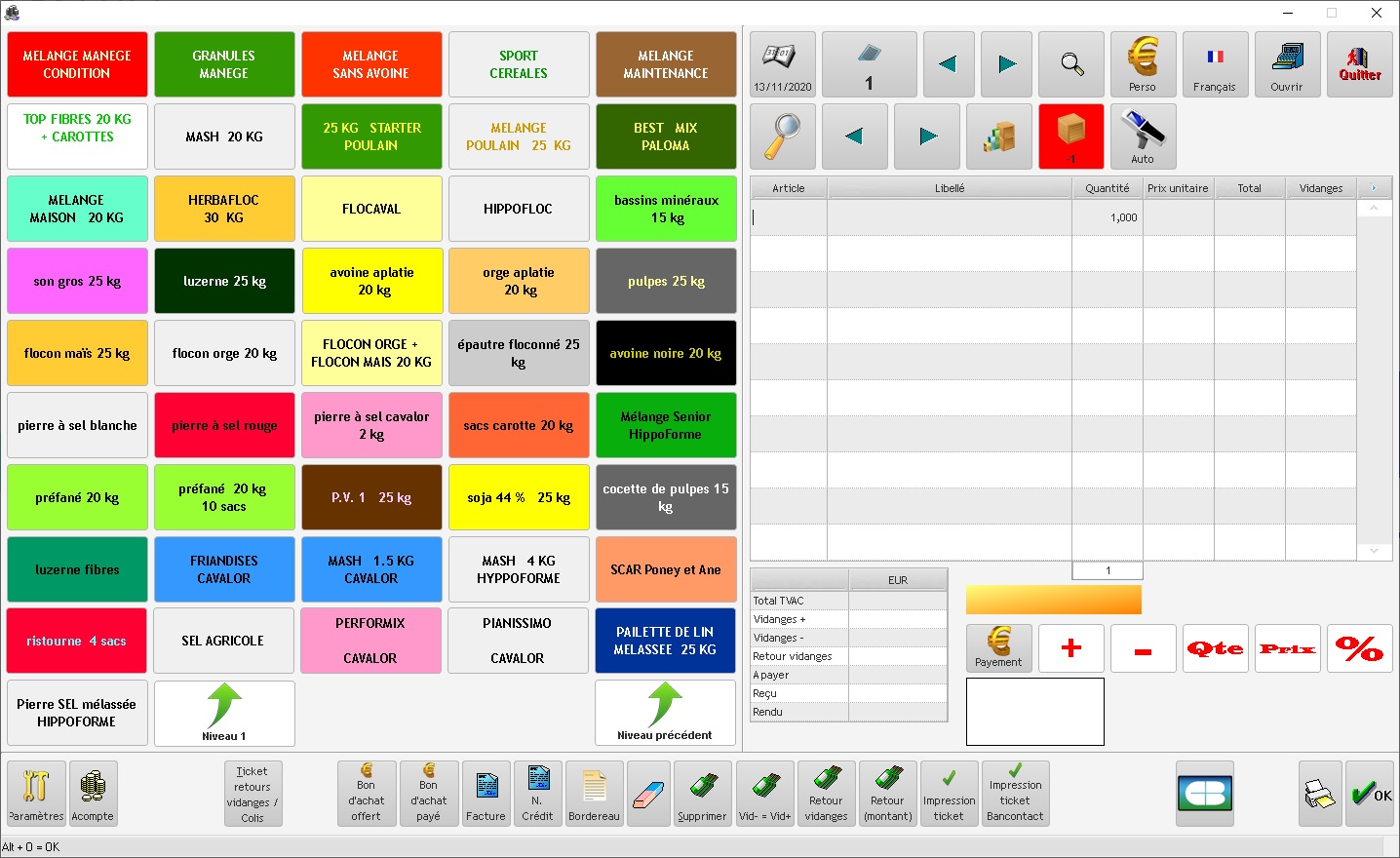Click the Qte quantity button

1215,648
